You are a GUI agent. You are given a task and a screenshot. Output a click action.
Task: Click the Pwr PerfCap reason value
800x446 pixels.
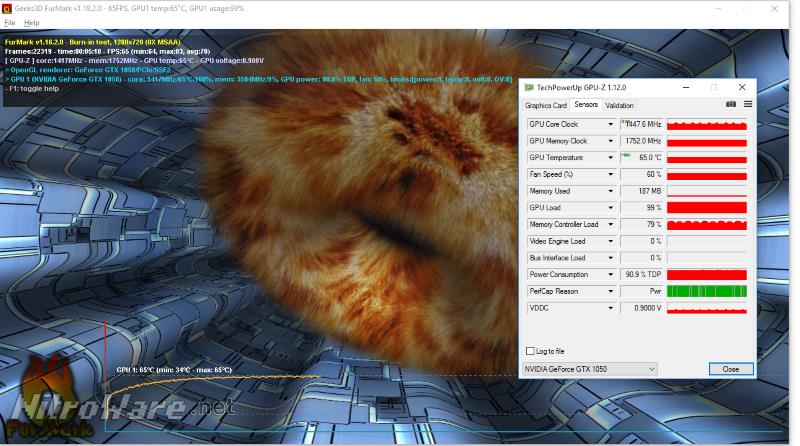click(x=642, y=291)
